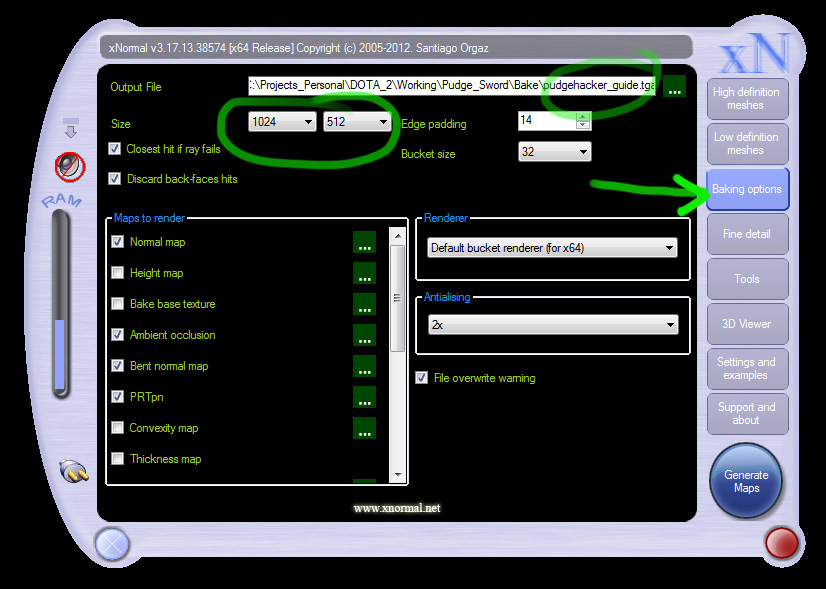This screenshot has width=826, height=589.
Task: Click the xN logo
Action: (x=757, y=53)
